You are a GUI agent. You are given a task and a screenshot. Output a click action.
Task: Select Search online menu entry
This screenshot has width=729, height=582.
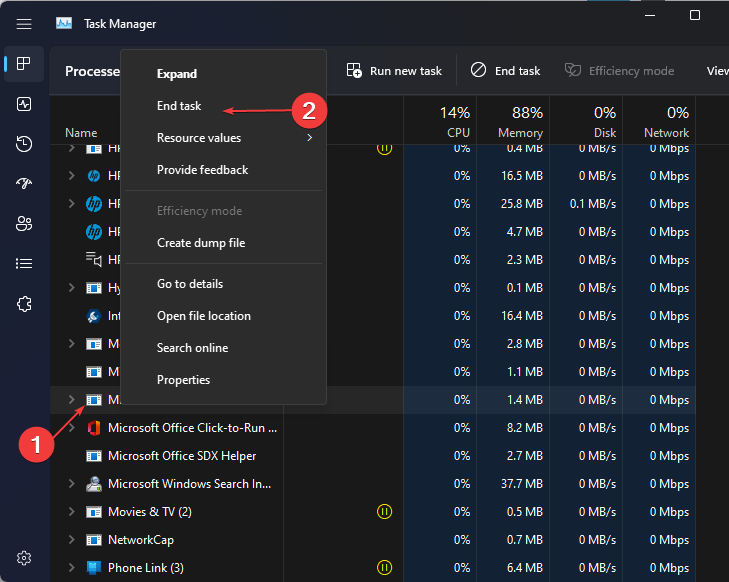click(x=224, y=348)
